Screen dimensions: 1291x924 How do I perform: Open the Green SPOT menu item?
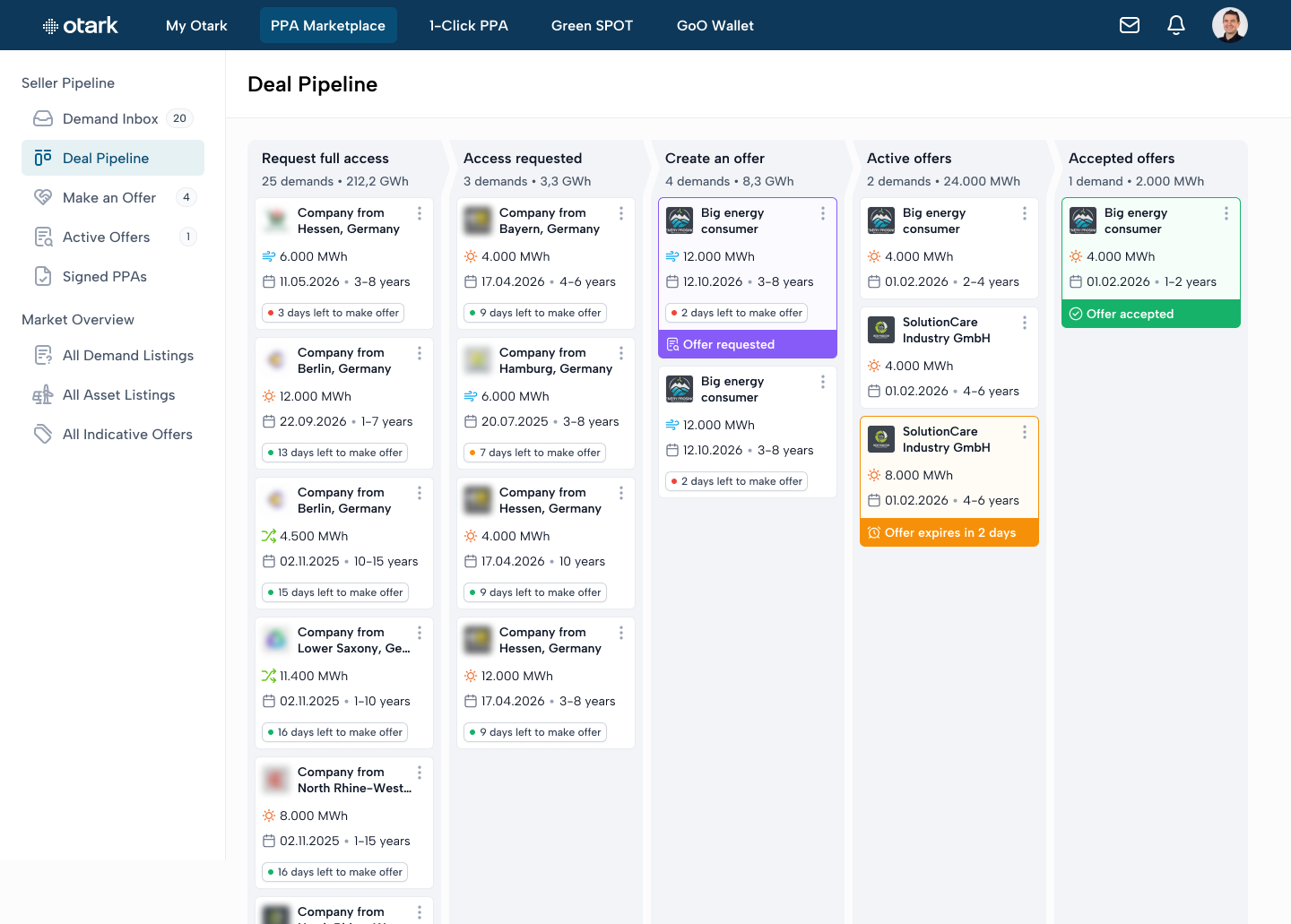pos(592,25)
